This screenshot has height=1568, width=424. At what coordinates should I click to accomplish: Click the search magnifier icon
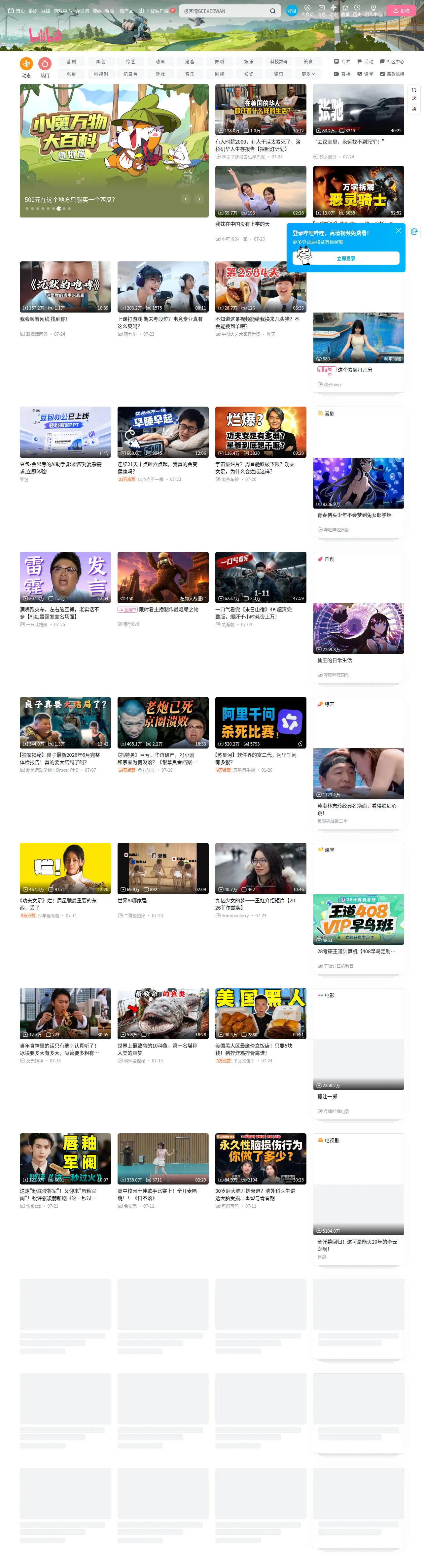click(x=272, y=11)
